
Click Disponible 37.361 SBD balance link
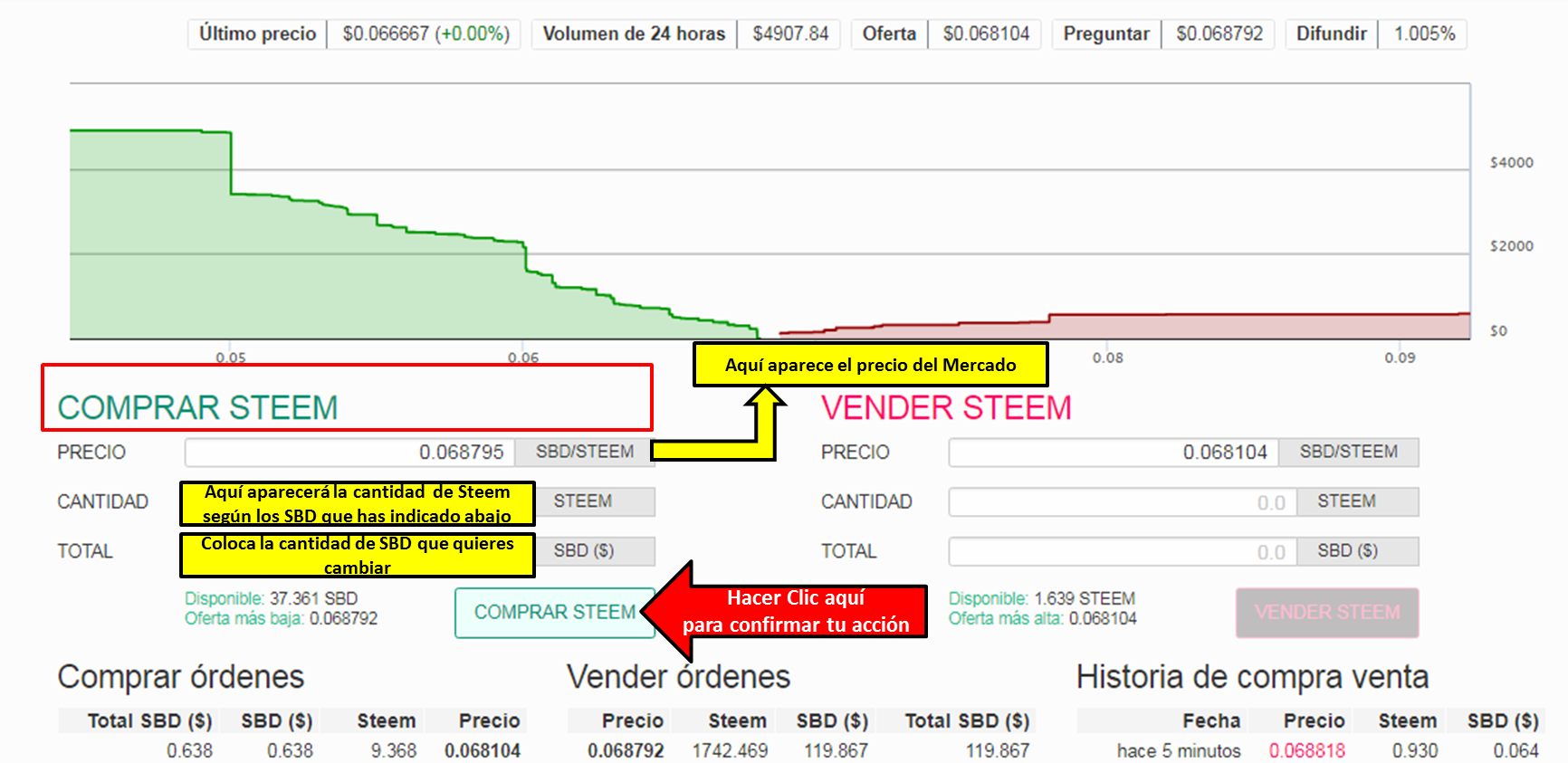[x=271, y=598]
